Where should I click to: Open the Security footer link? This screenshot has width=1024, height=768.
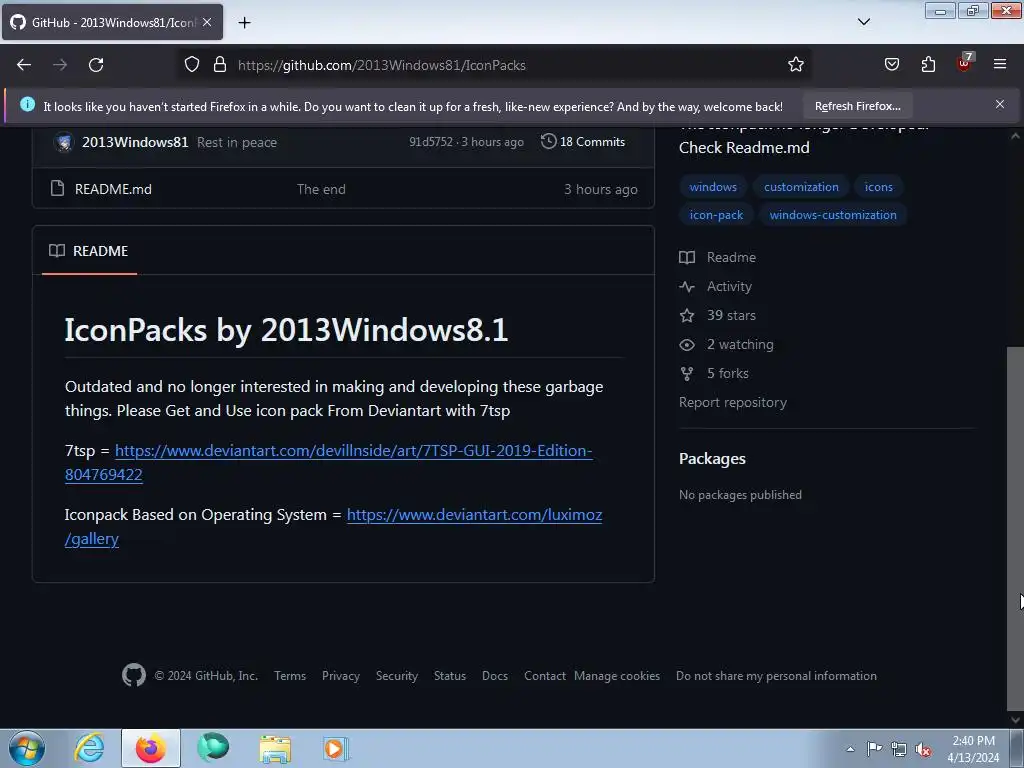[x=396, y=676]
